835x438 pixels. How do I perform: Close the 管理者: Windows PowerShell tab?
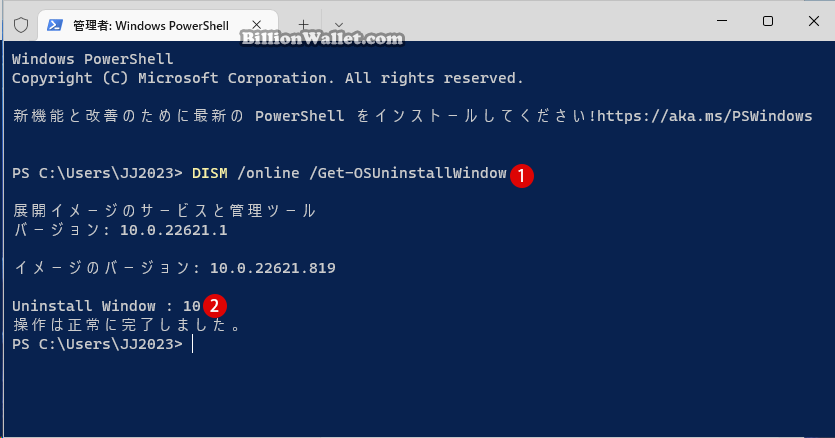pyautogui.click(x=257, y=25)
